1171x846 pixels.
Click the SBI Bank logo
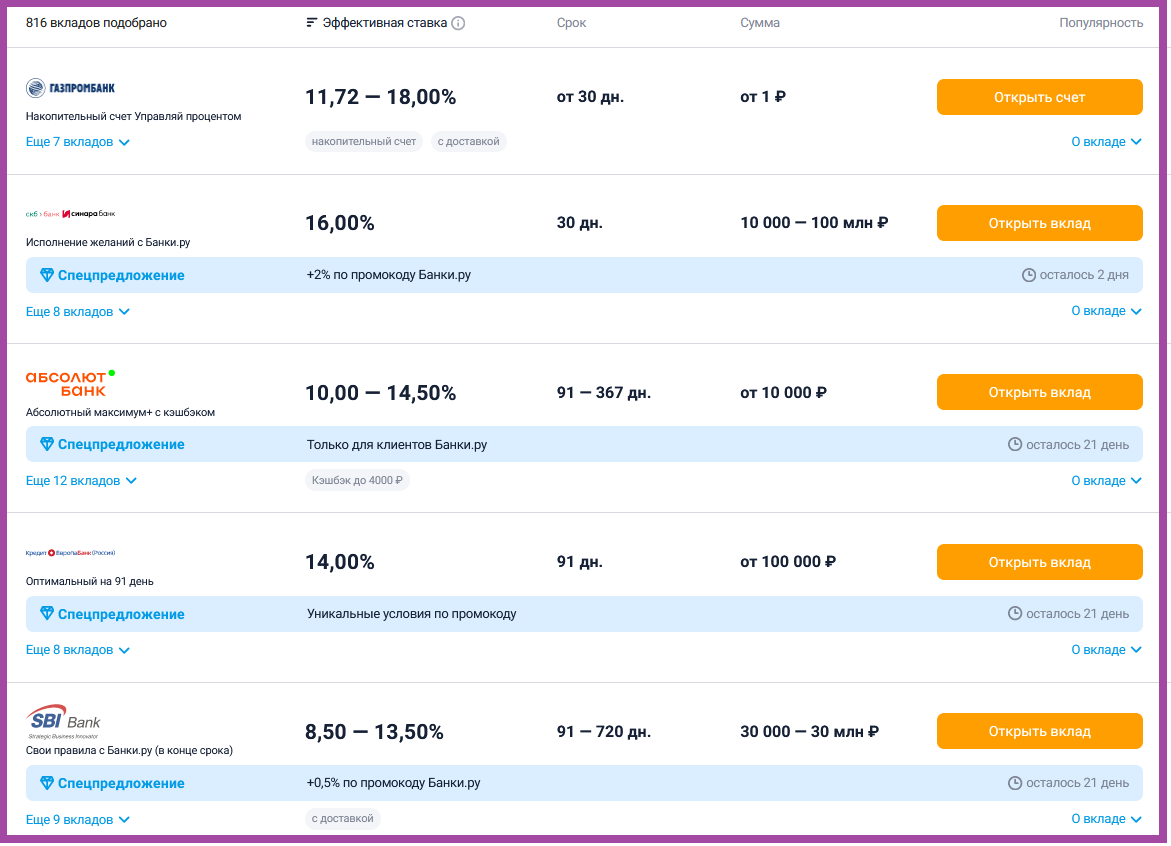63,721
